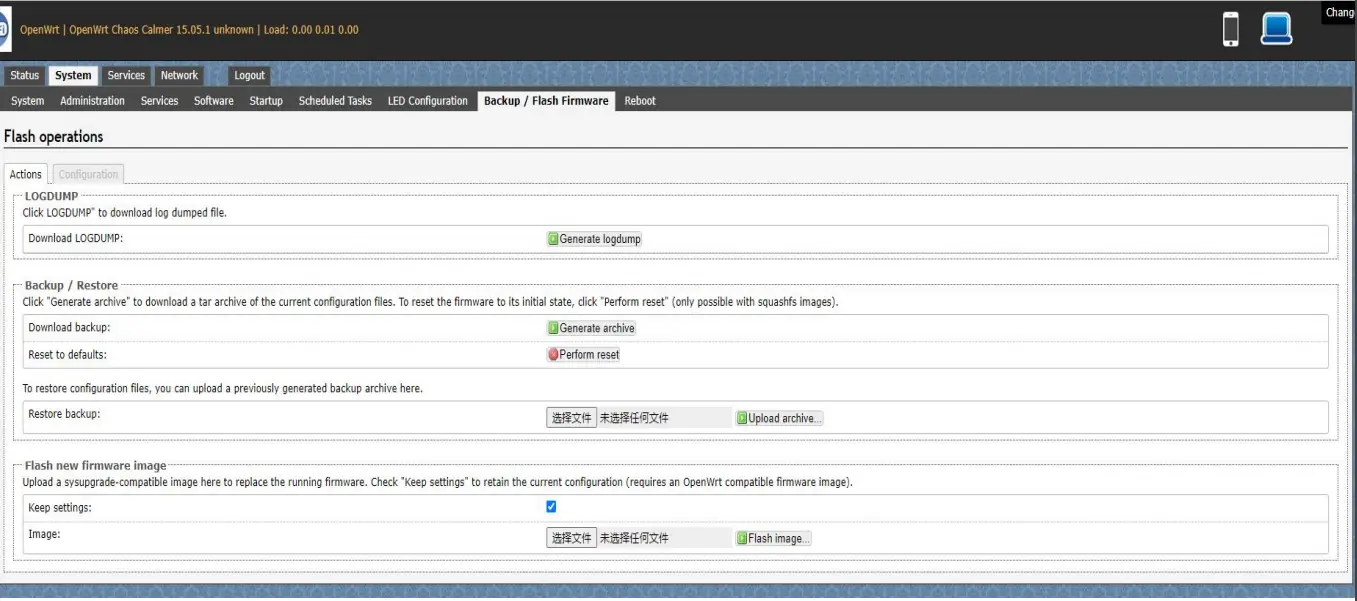
Task: Choose file for Restore backup
Action: (x=571, y=418)
